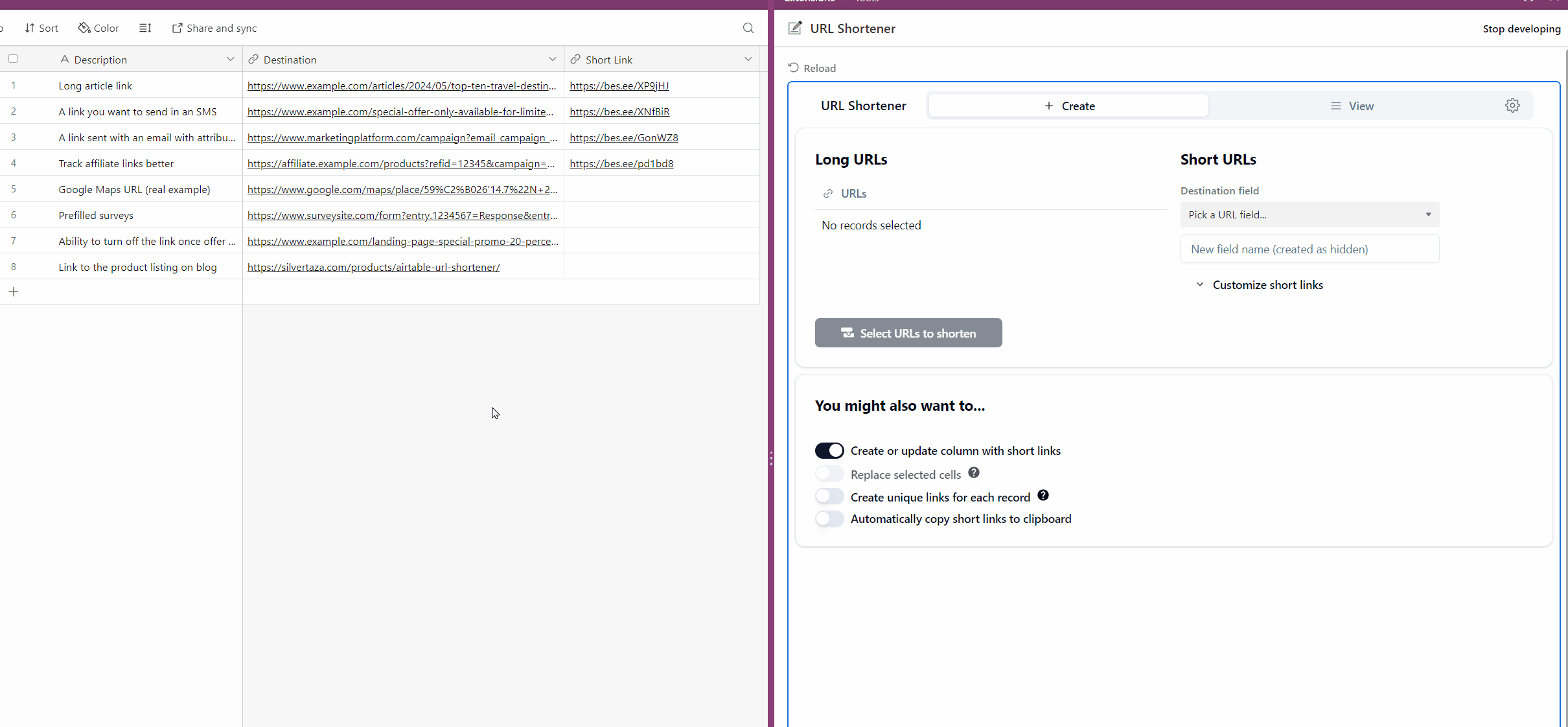The height and width of the screenshot is (727, 1568).
Task: Open the row height icon menu
Action: click(x=145, y=28)
